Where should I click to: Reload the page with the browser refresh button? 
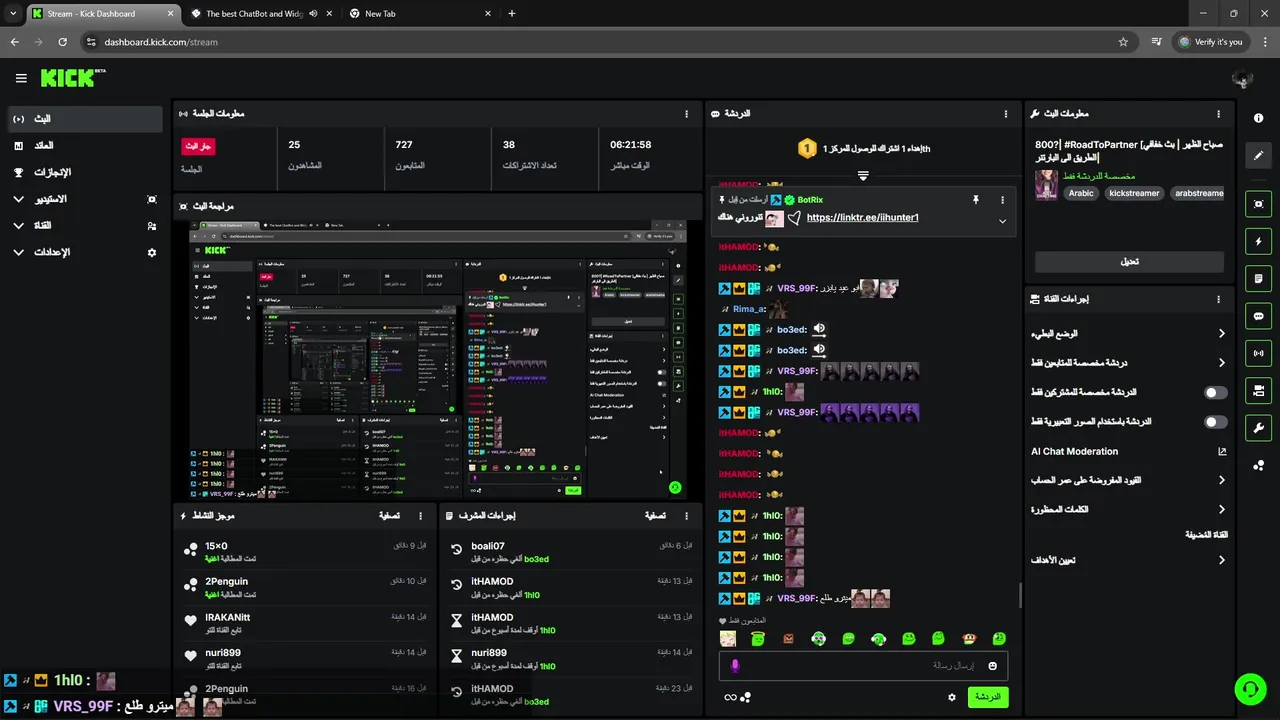point(62,42)
